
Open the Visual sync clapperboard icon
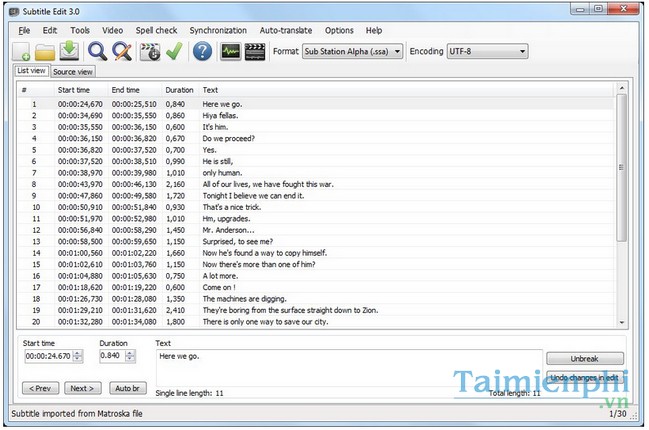coord(151,51)
